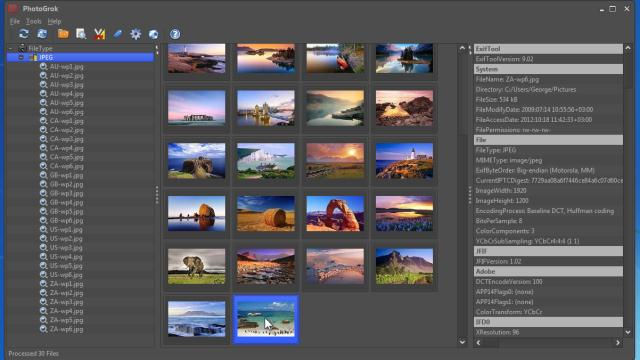
Task: Click the ExifTool section header
Action: 548,49
